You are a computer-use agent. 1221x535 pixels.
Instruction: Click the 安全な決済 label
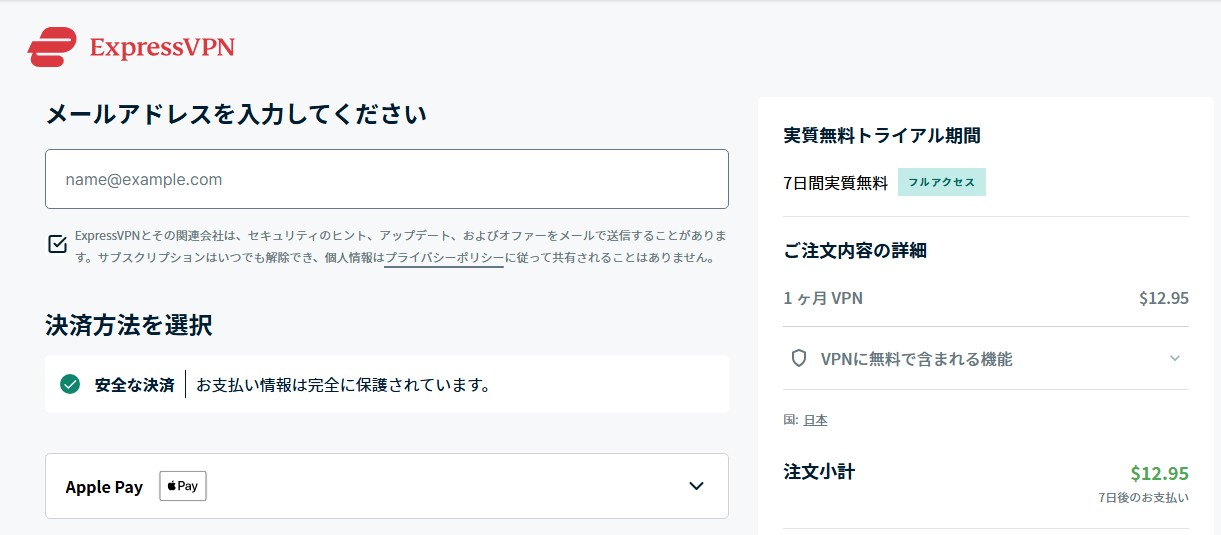click(134, 384)
